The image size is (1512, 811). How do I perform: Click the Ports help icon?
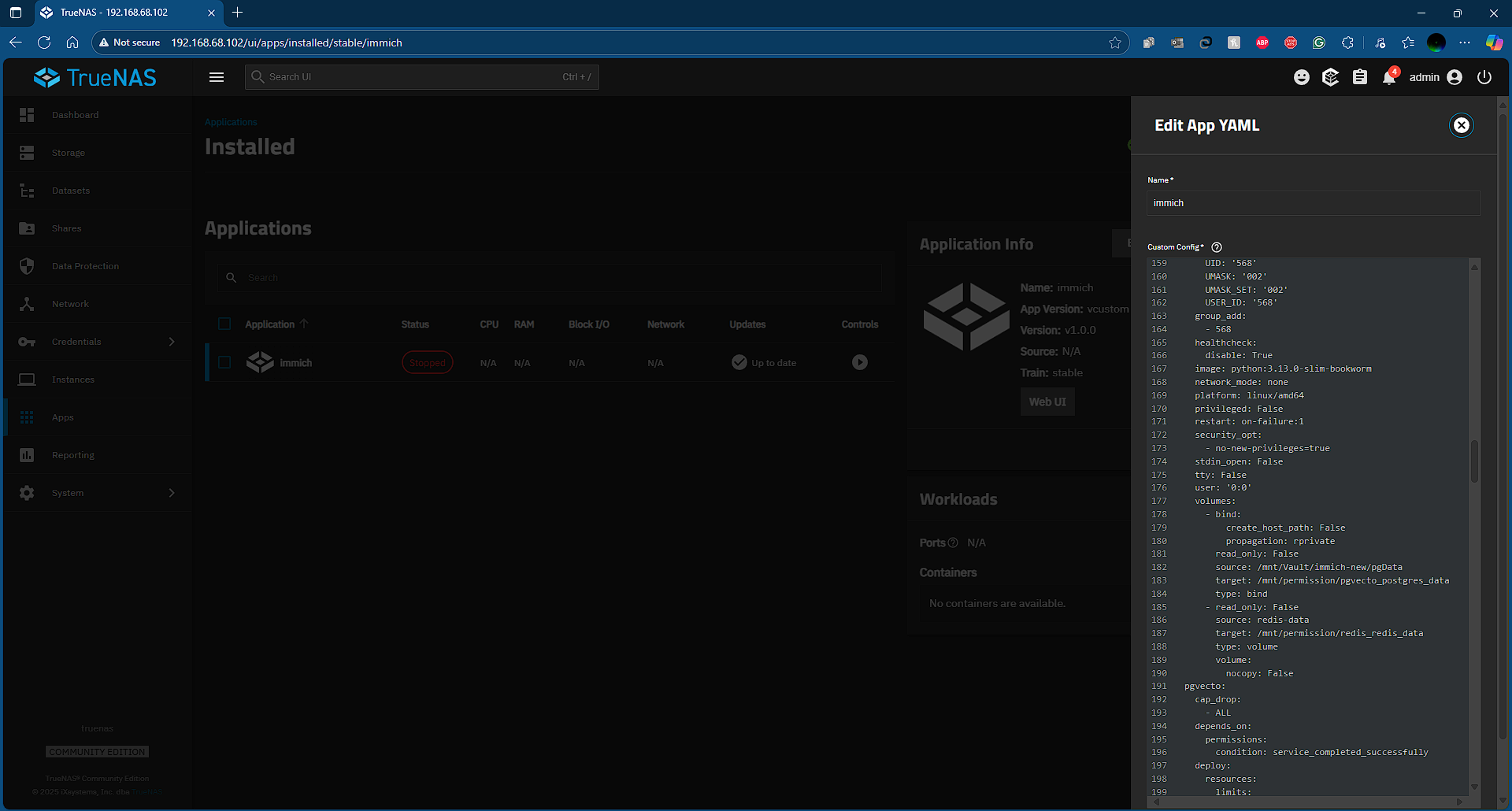coord(953,543)
